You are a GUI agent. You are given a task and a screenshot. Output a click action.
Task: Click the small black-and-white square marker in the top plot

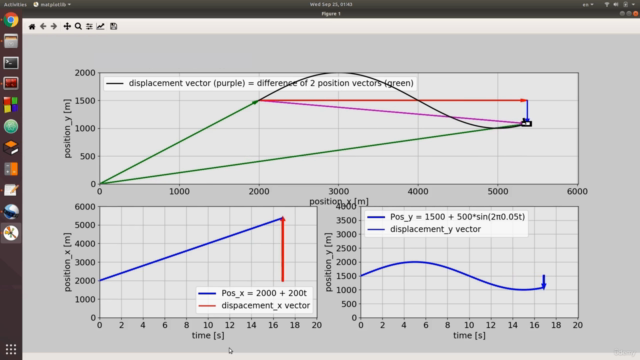pos(527,123)
